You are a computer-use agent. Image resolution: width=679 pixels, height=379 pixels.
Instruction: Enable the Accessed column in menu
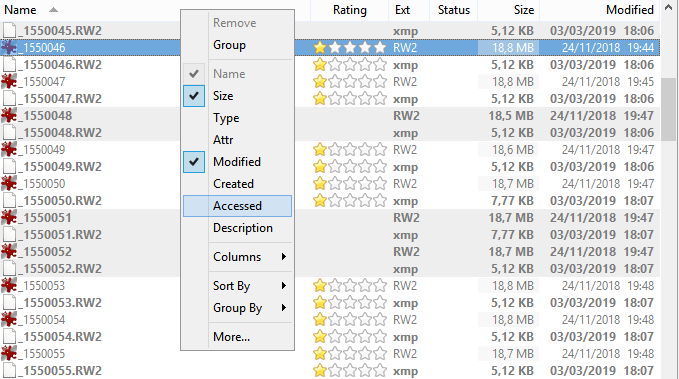click(x=237, y=206)
